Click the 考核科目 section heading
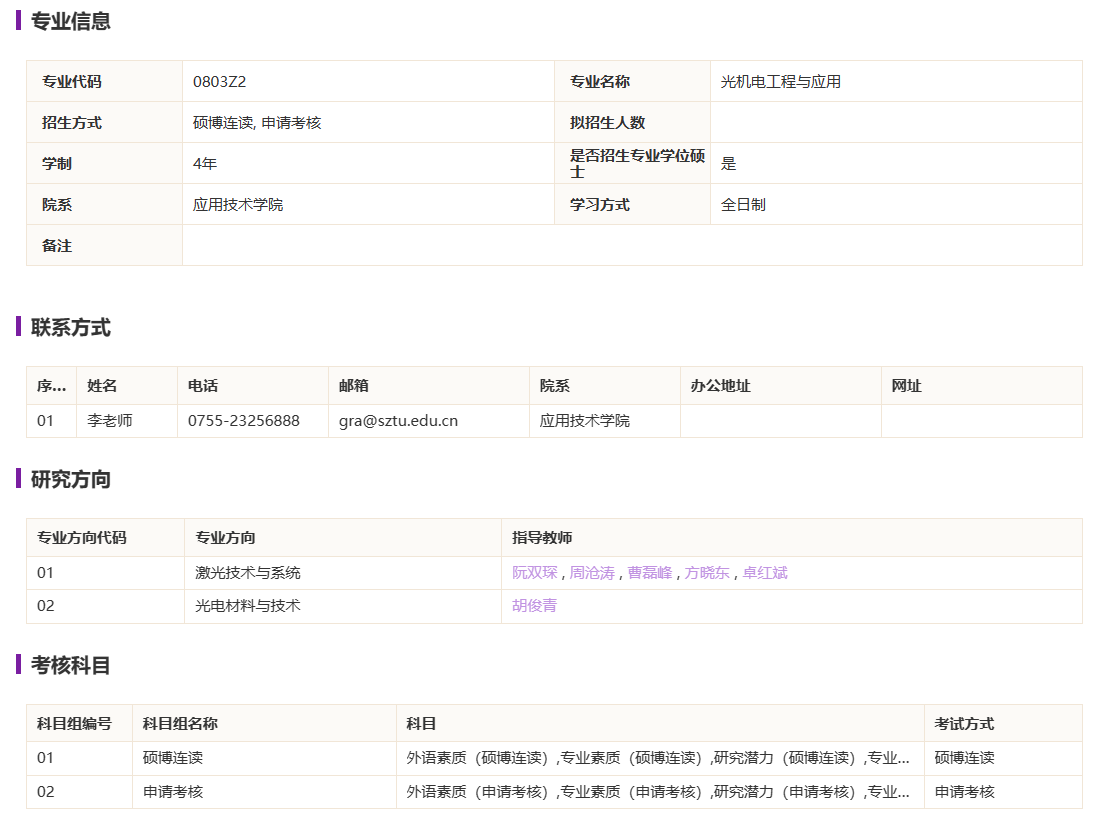Viewport: 1094px width, 819px height. pyautogui.click(x=70, y=665)
